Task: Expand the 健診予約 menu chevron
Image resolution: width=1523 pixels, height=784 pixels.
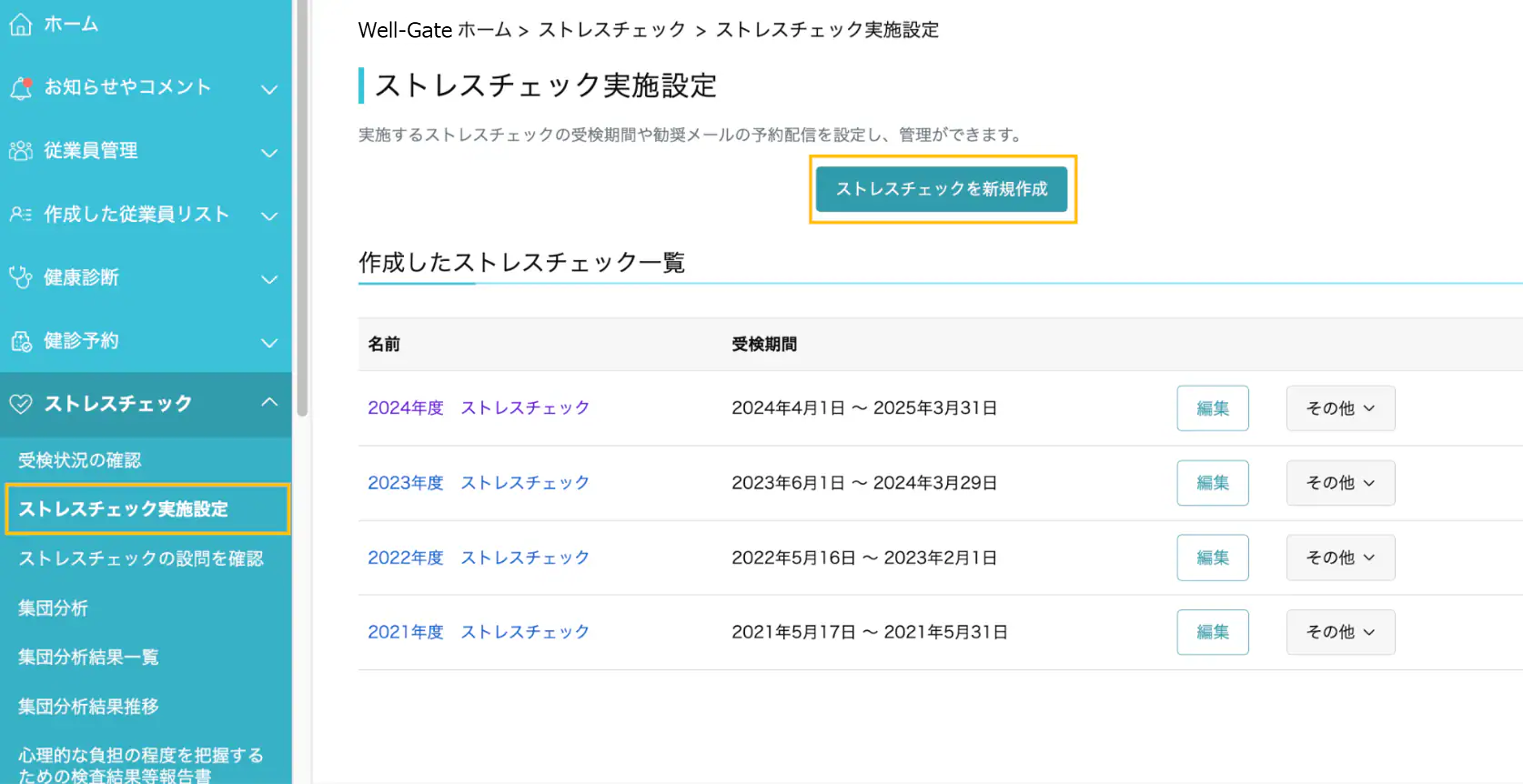Action: tap(270, 343)
